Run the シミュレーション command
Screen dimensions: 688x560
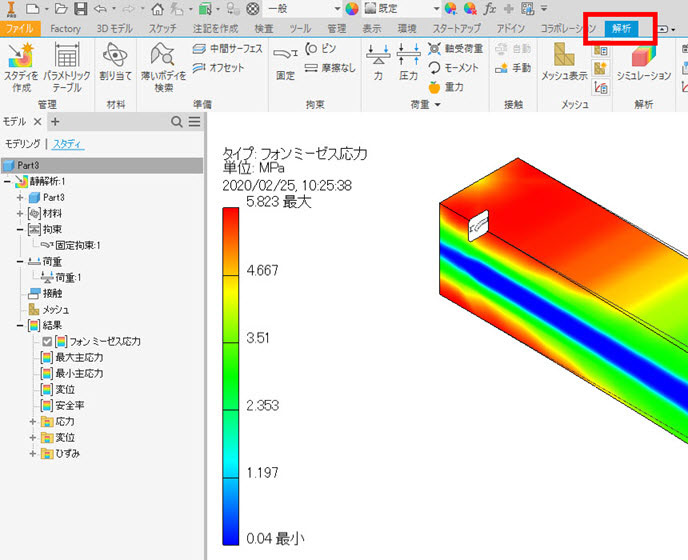coord(644,62)
